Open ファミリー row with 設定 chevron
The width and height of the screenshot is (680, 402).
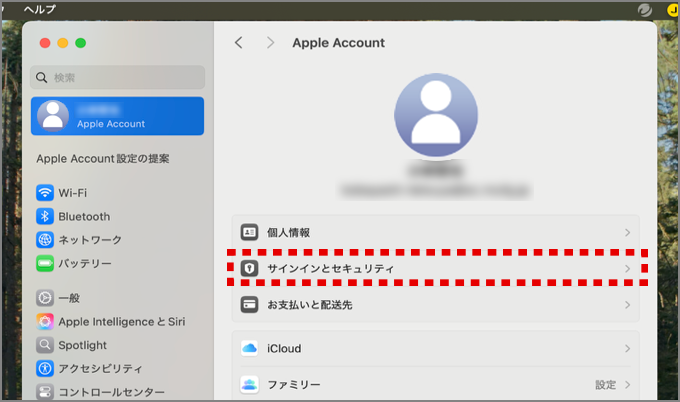pos(627,384)
